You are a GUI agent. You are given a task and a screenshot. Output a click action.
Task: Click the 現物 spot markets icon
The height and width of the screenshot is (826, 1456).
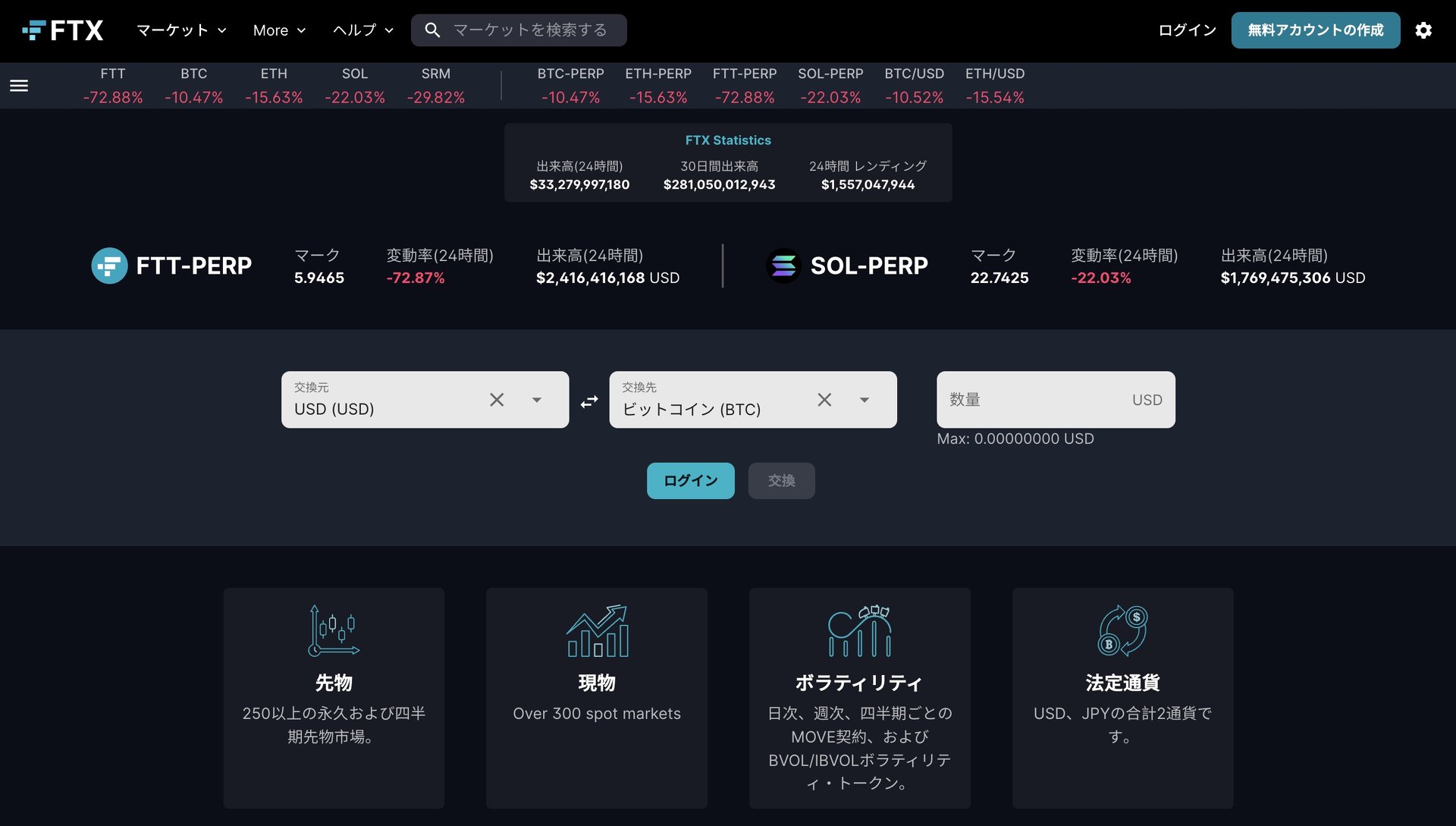(597, 630)
